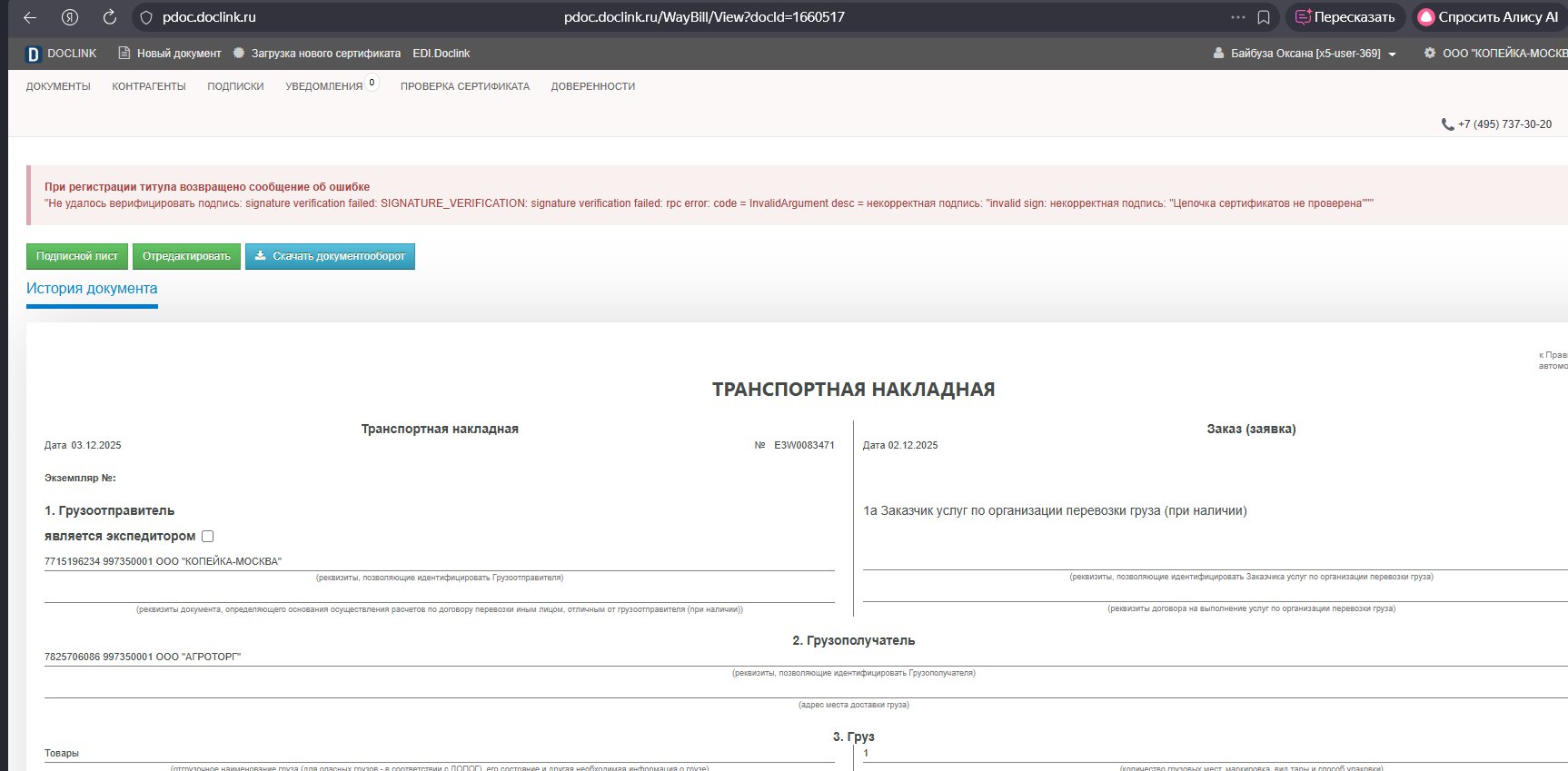
Task: Click the order date «Дата 02.12.2025»
Action: coord(900,445)
